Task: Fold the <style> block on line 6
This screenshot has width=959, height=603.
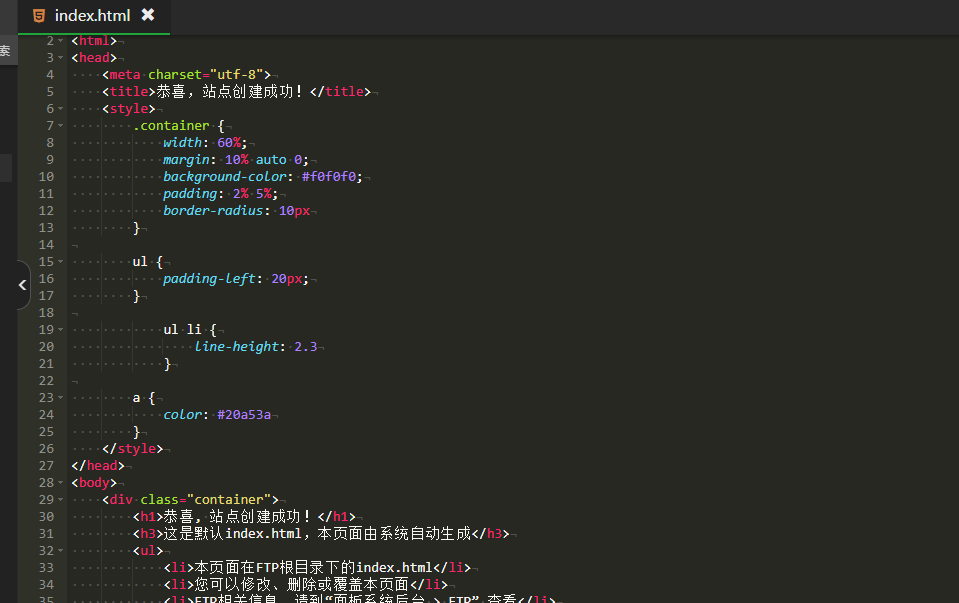Action: click(61, 108)
